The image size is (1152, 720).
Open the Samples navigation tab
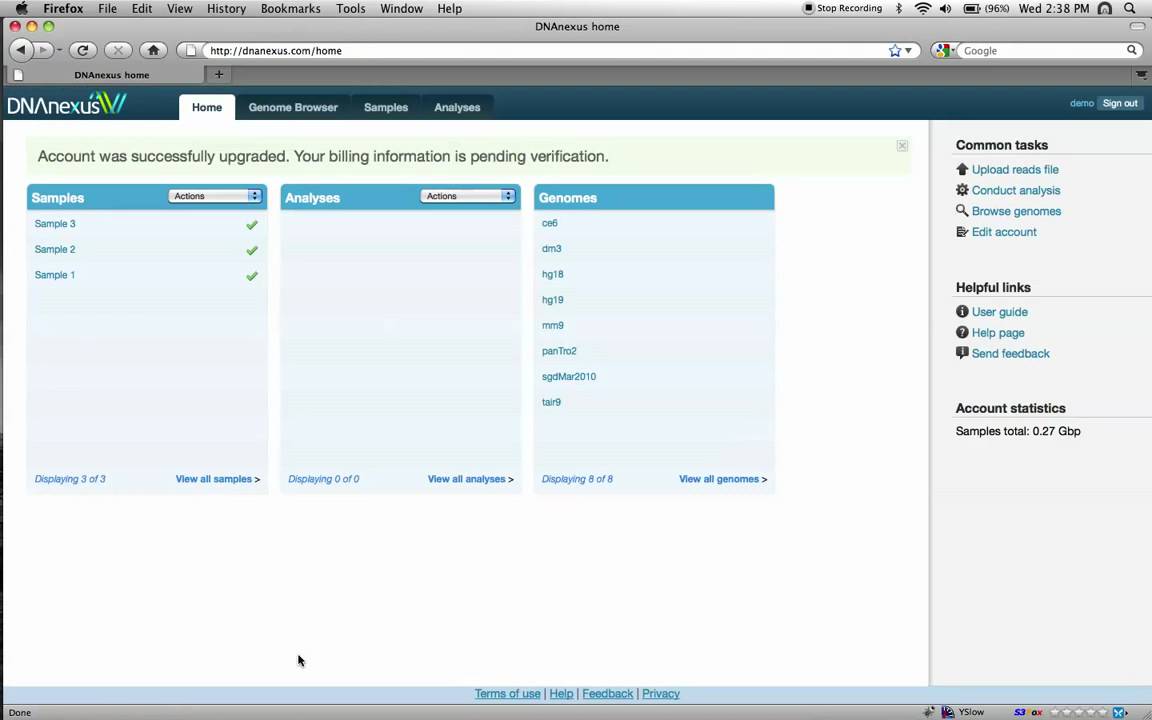(x=386, y=107)
